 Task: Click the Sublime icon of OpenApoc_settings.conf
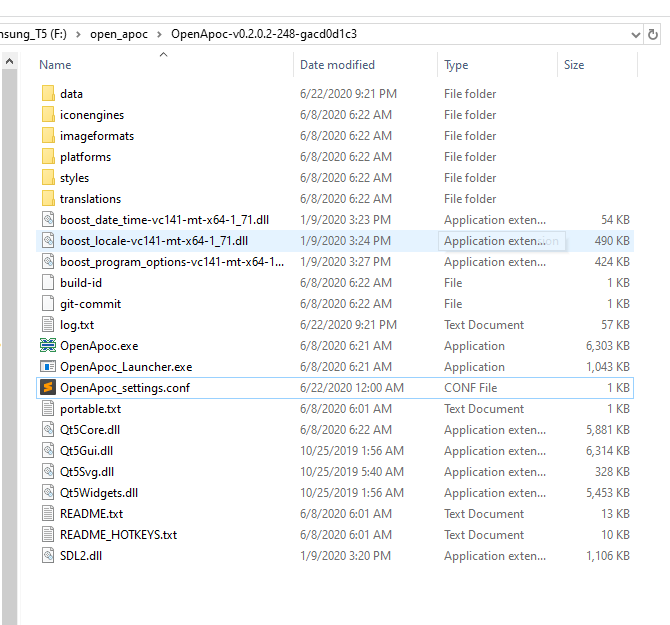point(48,387)
